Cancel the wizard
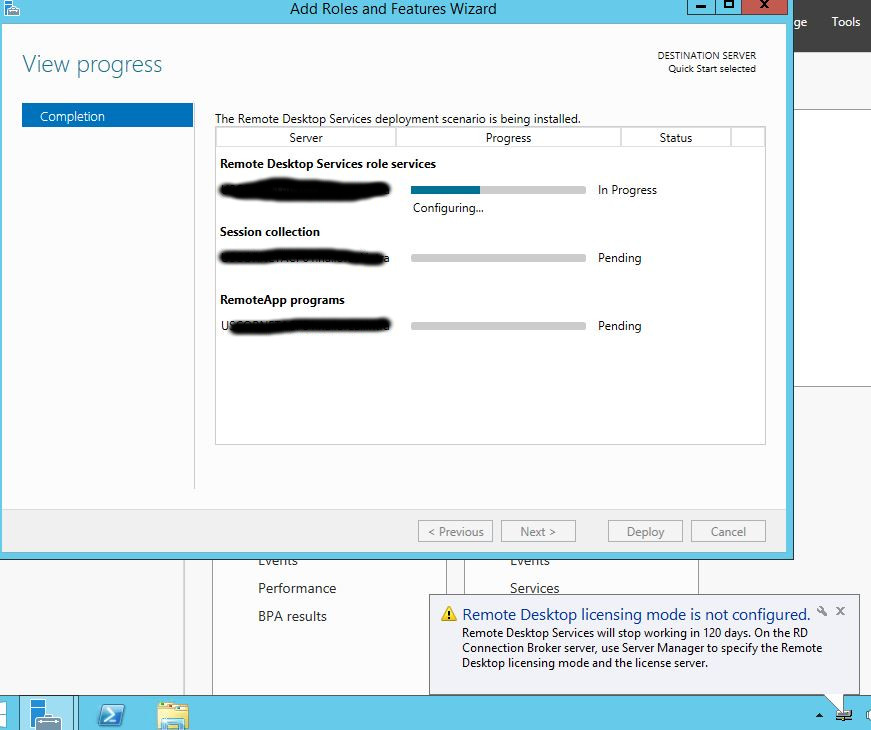The image size is (871, 730). pos(728,532)
